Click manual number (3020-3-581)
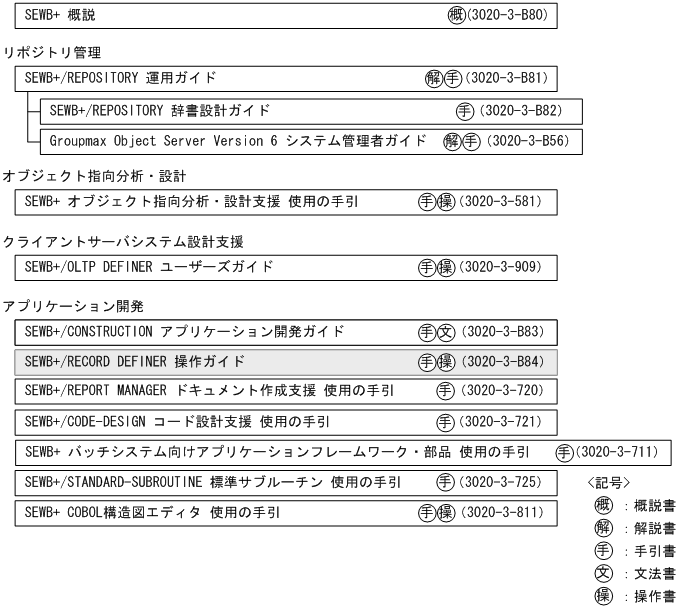 [500, 202]
